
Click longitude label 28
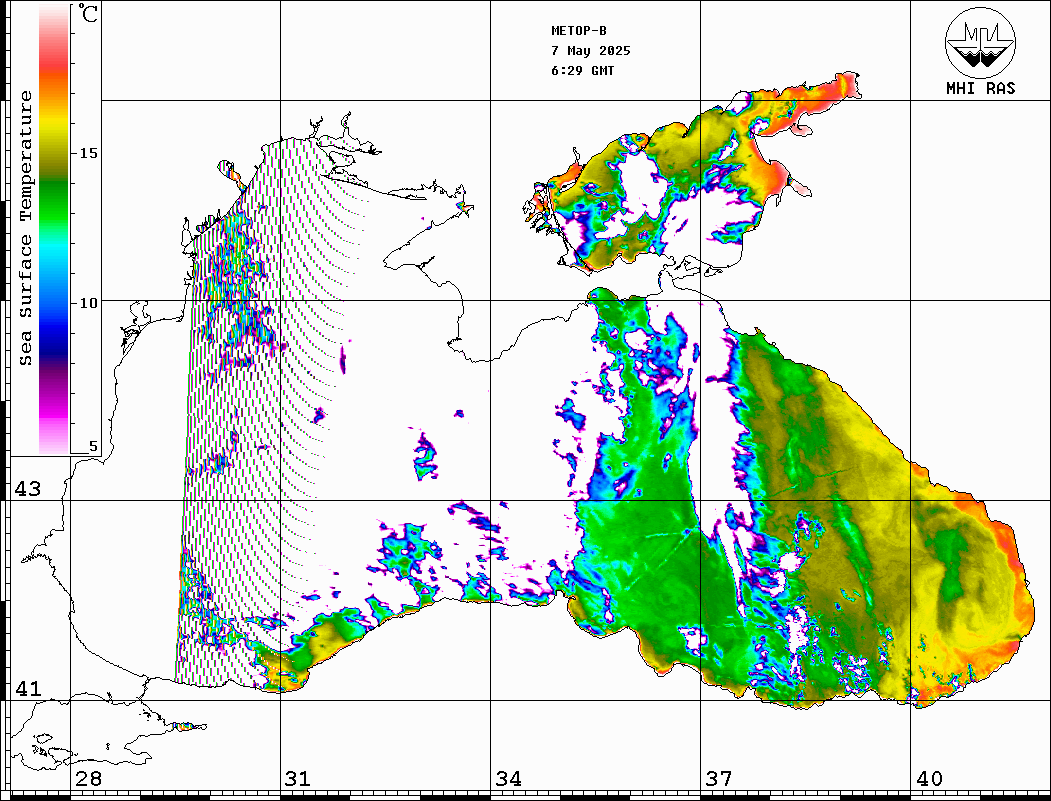pos(88,779)
